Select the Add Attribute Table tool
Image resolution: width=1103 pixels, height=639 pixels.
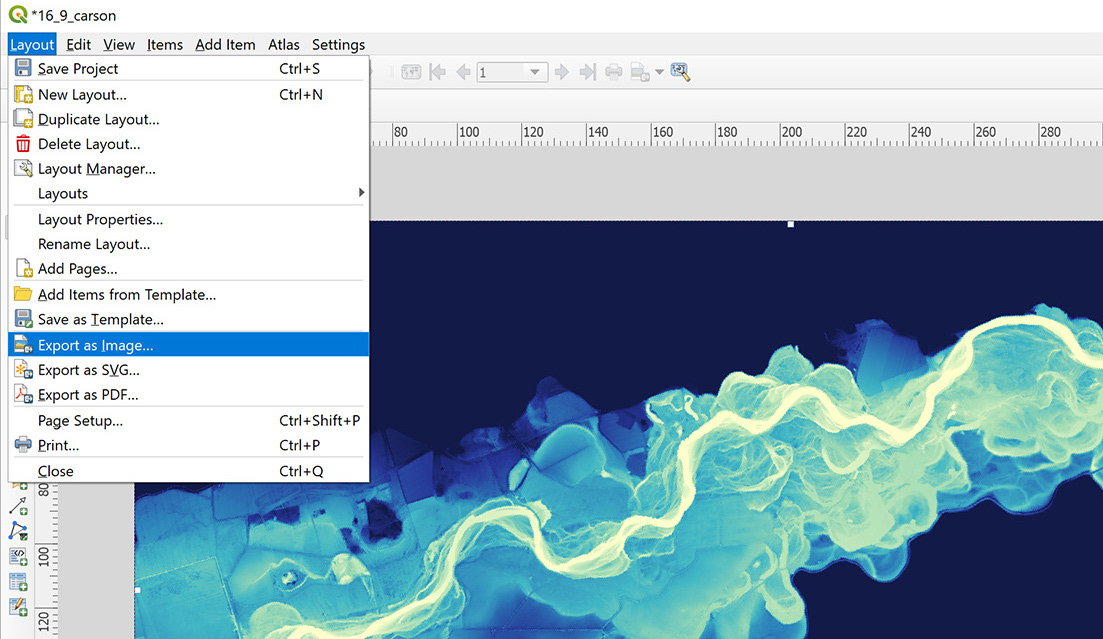click(x=18, y=582)
